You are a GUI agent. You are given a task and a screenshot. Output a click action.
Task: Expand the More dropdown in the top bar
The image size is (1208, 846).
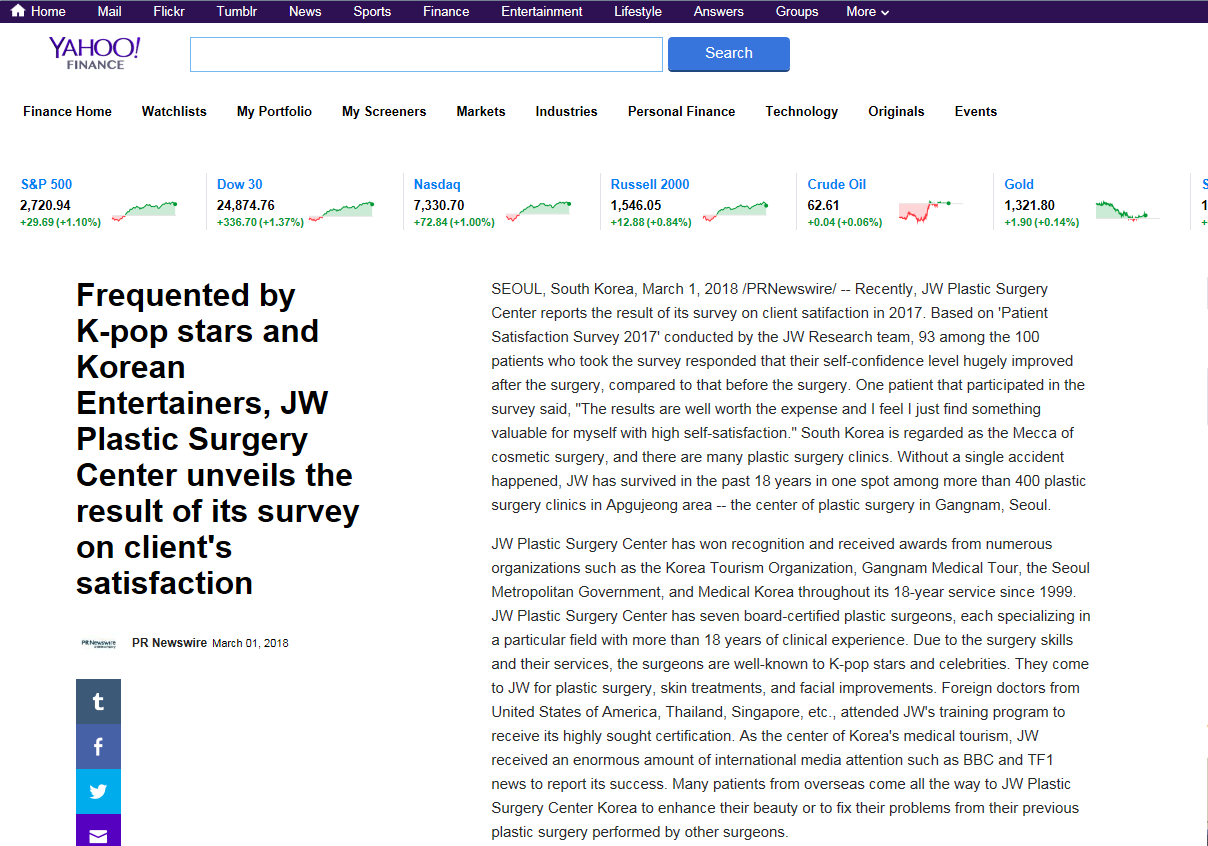[867, 12]
